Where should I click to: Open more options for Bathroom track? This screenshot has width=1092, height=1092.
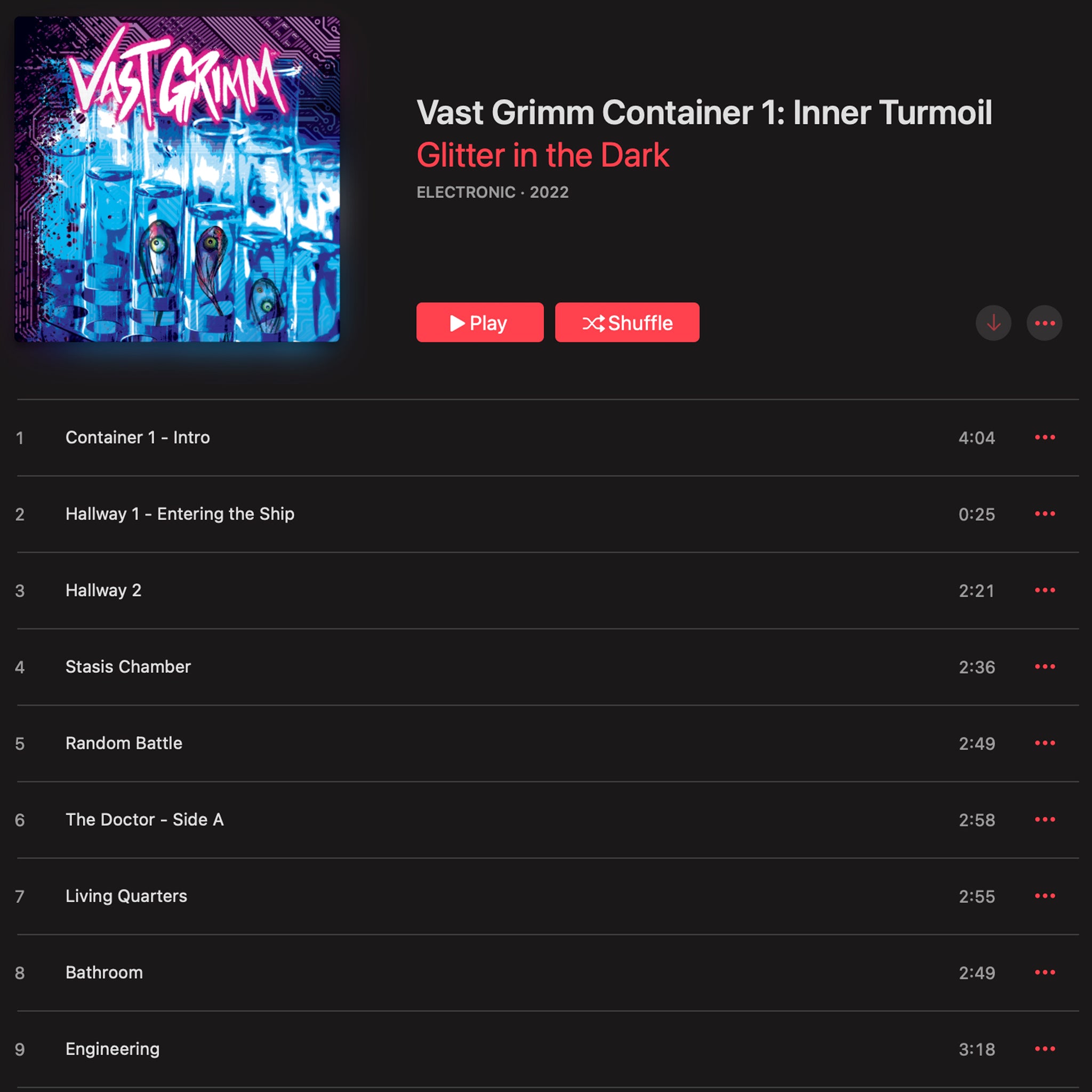[x=1045, y=972]
